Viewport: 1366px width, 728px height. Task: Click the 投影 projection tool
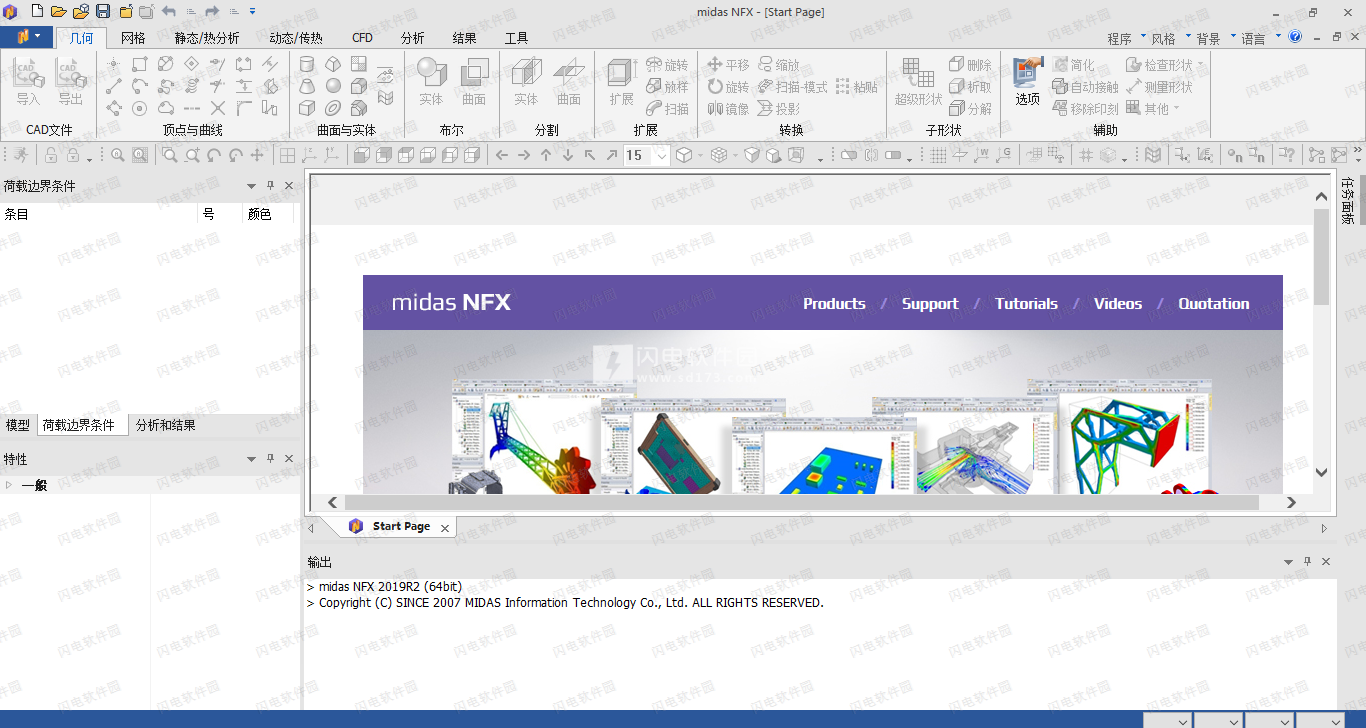point(780,108)
